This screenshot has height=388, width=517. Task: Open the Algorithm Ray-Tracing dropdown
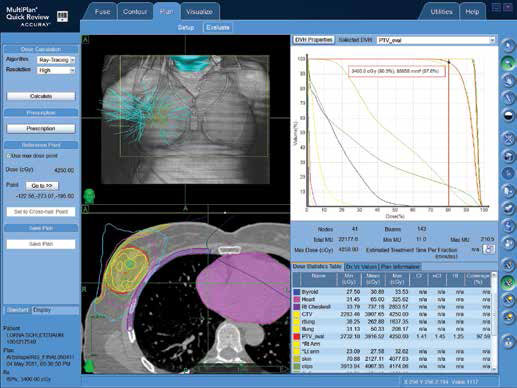[x=56, y=60]
